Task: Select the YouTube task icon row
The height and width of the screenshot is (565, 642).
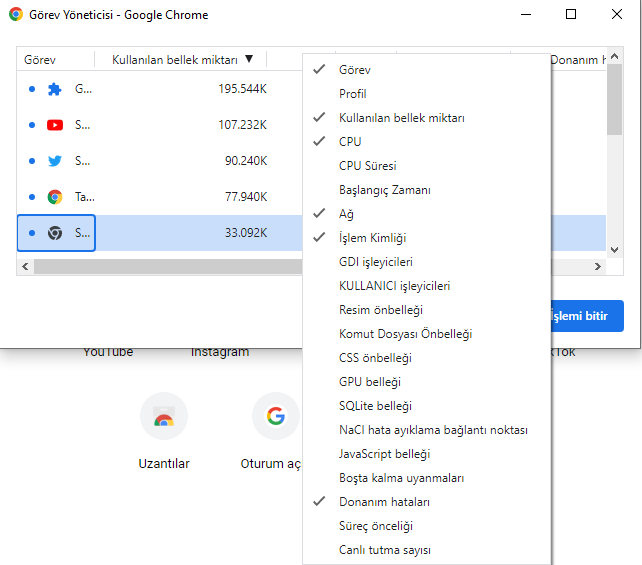Action: coord(55,125)
